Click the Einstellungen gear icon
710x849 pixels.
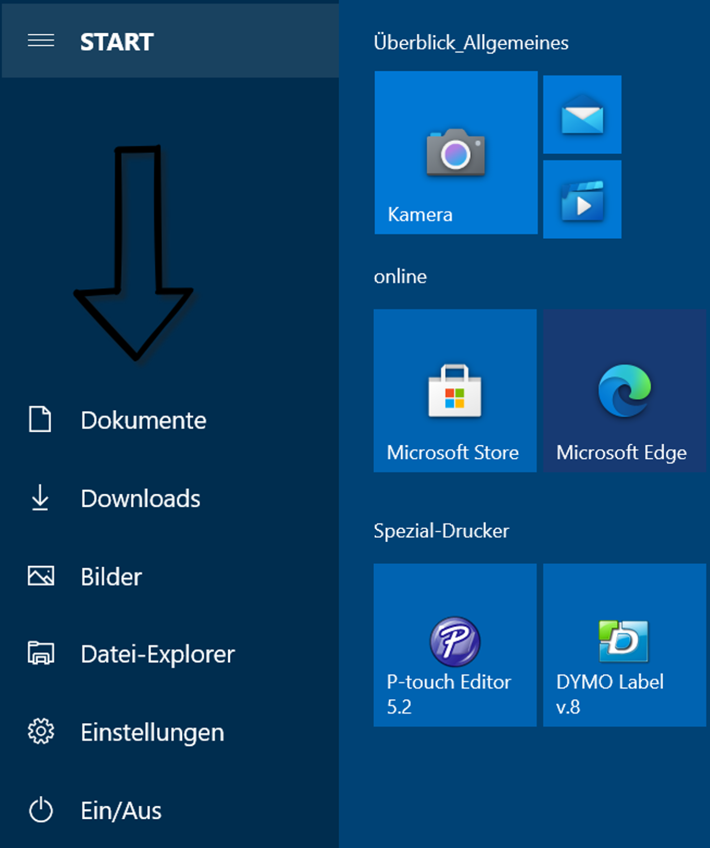point(41,732)
